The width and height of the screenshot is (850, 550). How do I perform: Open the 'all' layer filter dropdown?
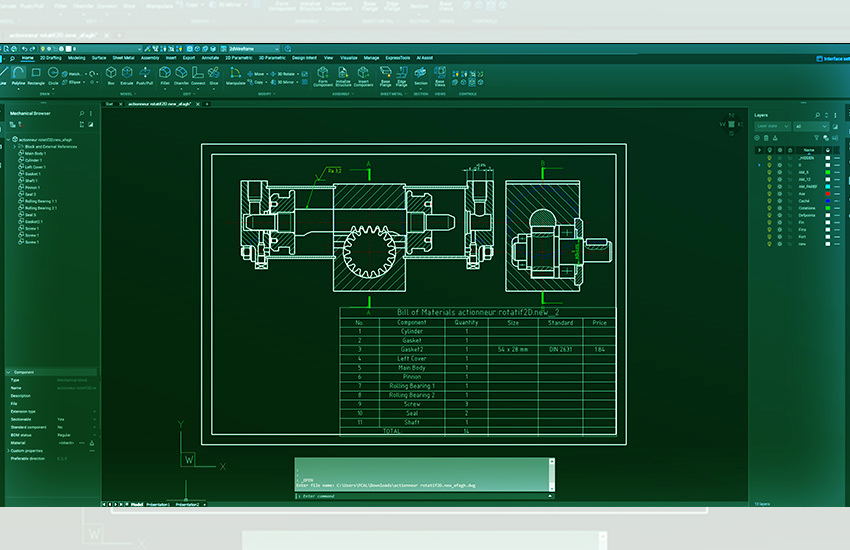coord(811,126)
